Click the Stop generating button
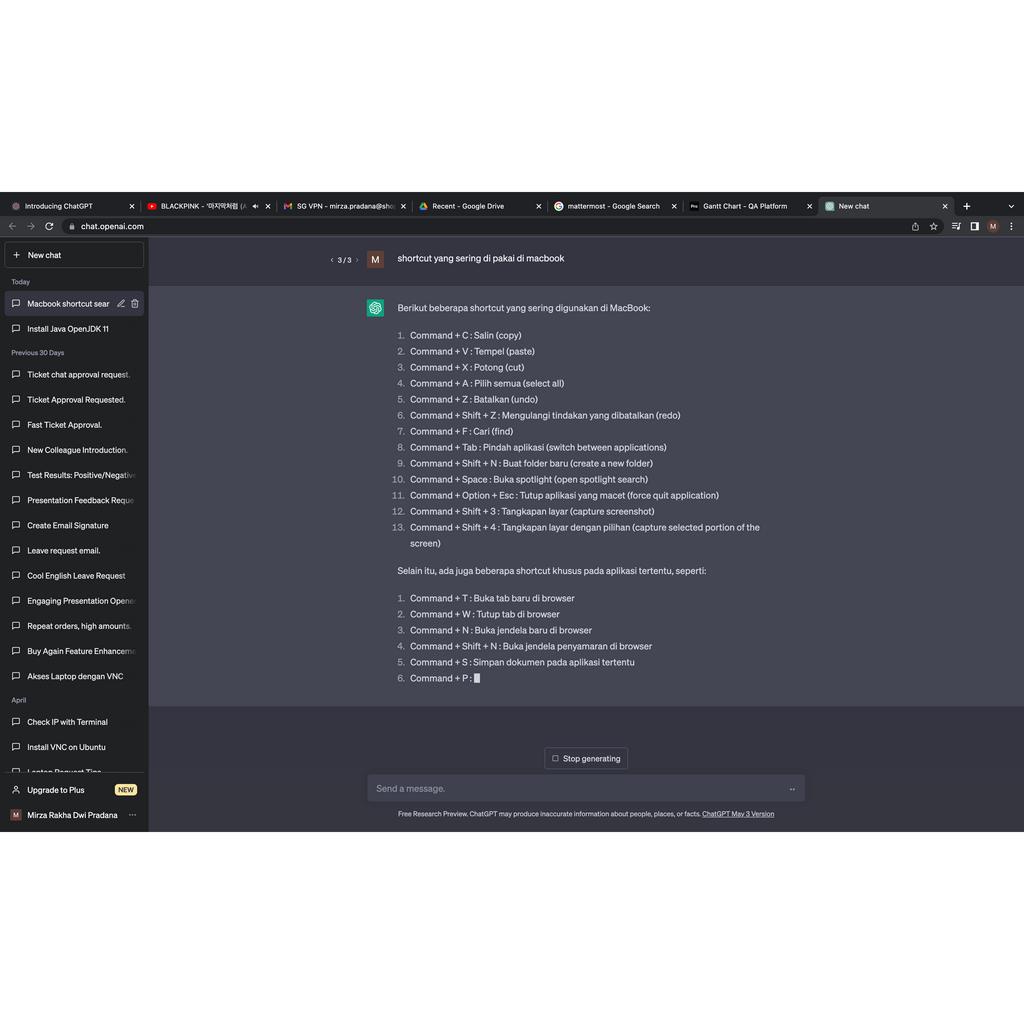This screenshot has height=1024, width=1024. point(586,759)
